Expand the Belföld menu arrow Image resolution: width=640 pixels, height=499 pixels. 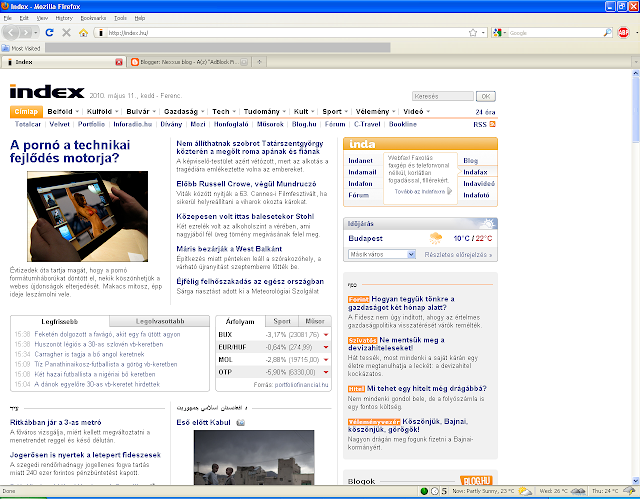click(77, 111)
